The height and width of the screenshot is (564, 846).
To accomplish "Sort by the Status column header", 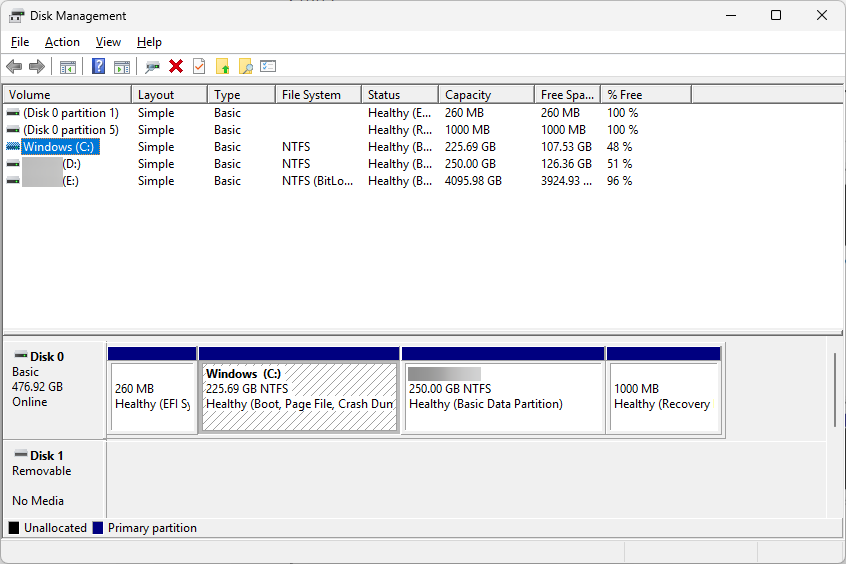I will click(400, 94).
